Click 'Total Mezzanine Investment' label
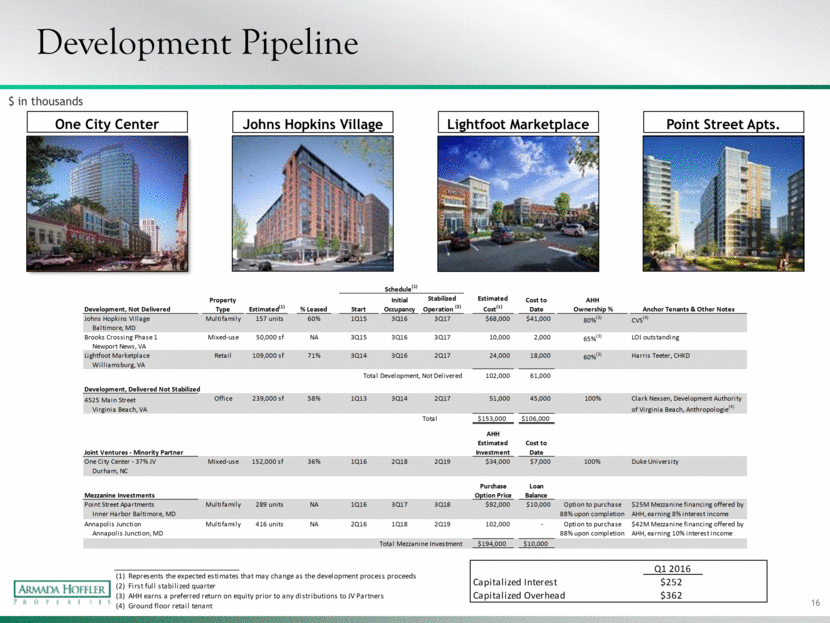Viewport: 830px width, 623px height. tap(421, 544)
